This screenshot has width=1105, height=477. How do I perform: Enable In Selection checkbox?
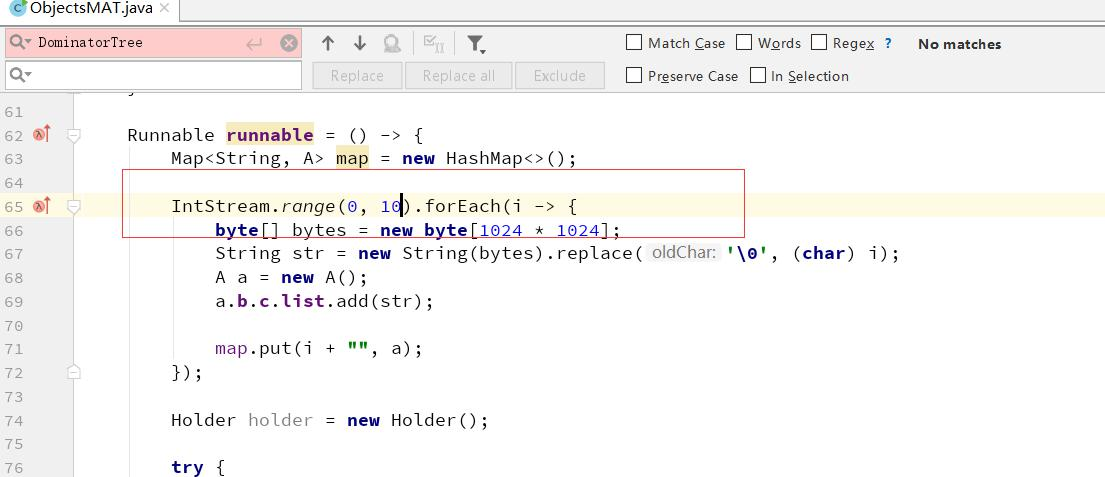coord(758,75)
